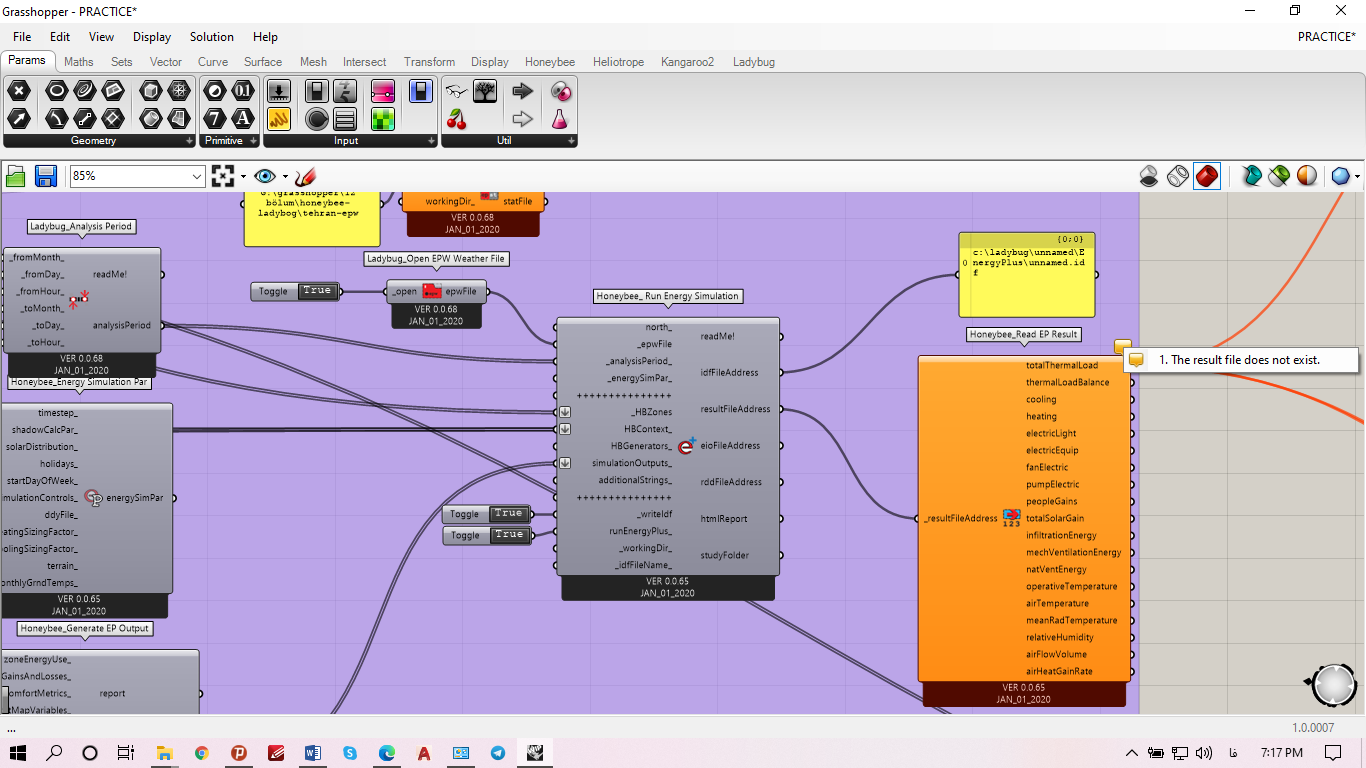Open the sketch pen markup tool
Viewport: 1366px width, 768px height.
305,176
